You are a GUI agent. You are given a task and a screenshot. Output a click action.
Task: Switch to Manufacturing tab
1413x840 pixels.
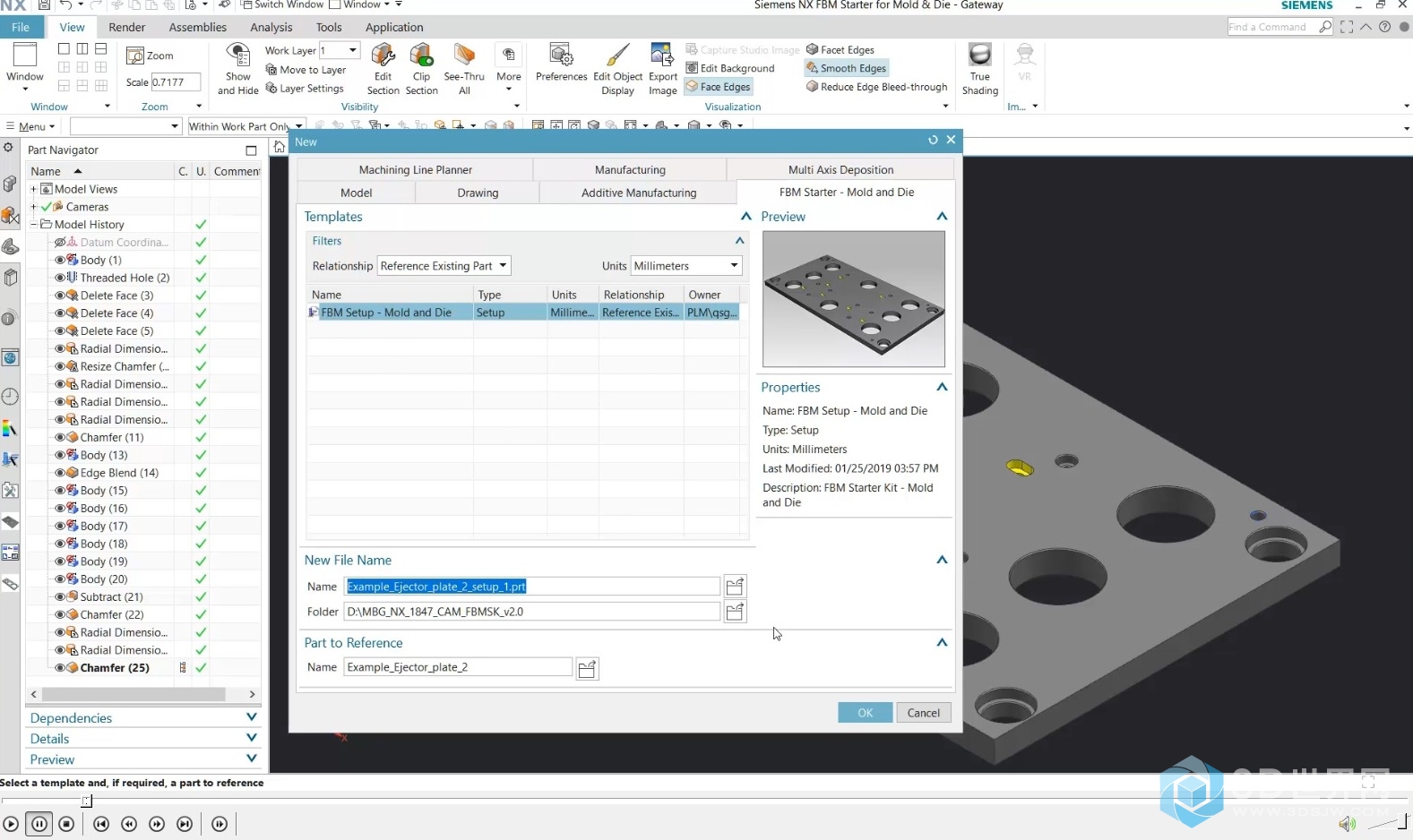[x=630, y=169]
